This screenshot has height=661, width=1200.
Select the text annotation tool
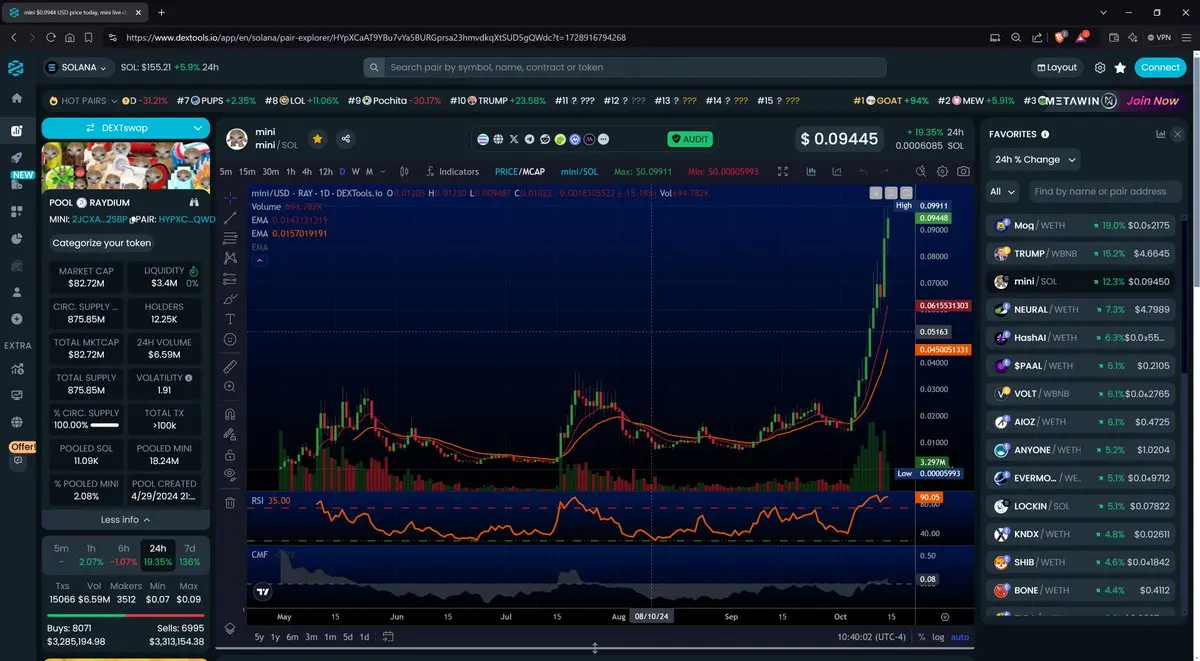(230, 319)
